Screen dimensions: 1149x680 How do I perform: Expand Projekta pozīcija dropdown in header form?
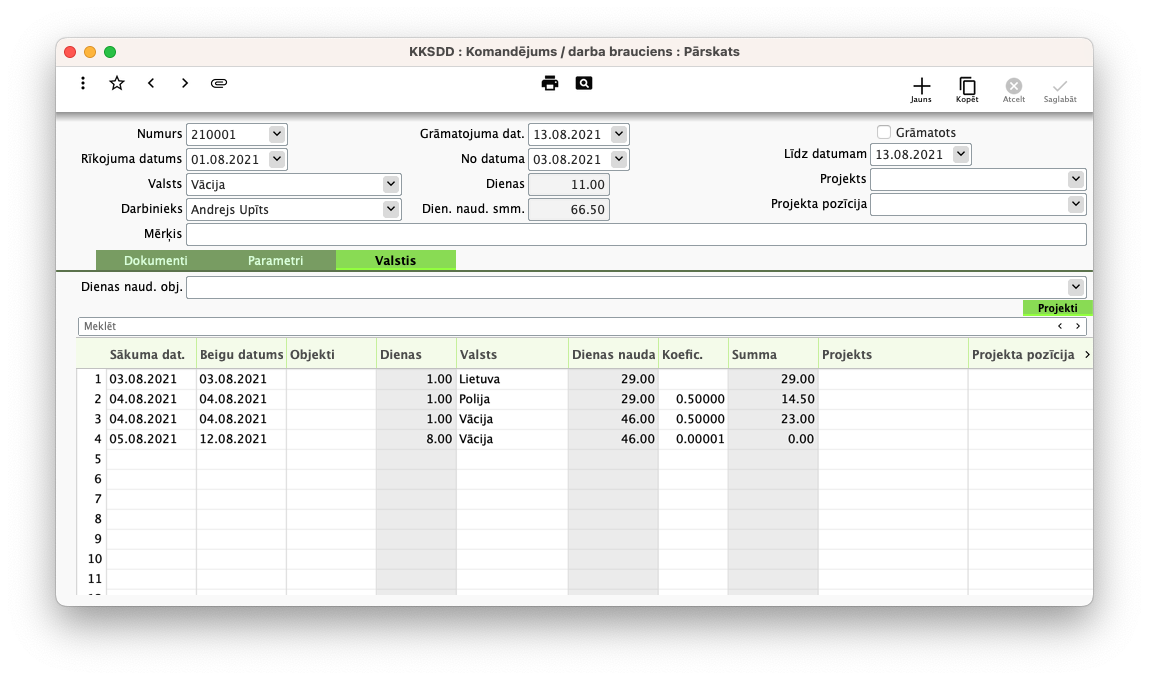tap(1075, 204)
